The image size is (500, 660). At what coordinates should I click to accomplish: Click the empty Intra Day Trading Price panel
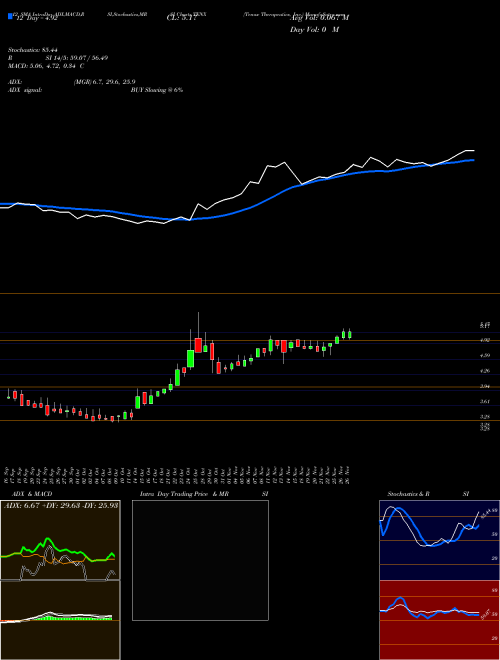200,560
